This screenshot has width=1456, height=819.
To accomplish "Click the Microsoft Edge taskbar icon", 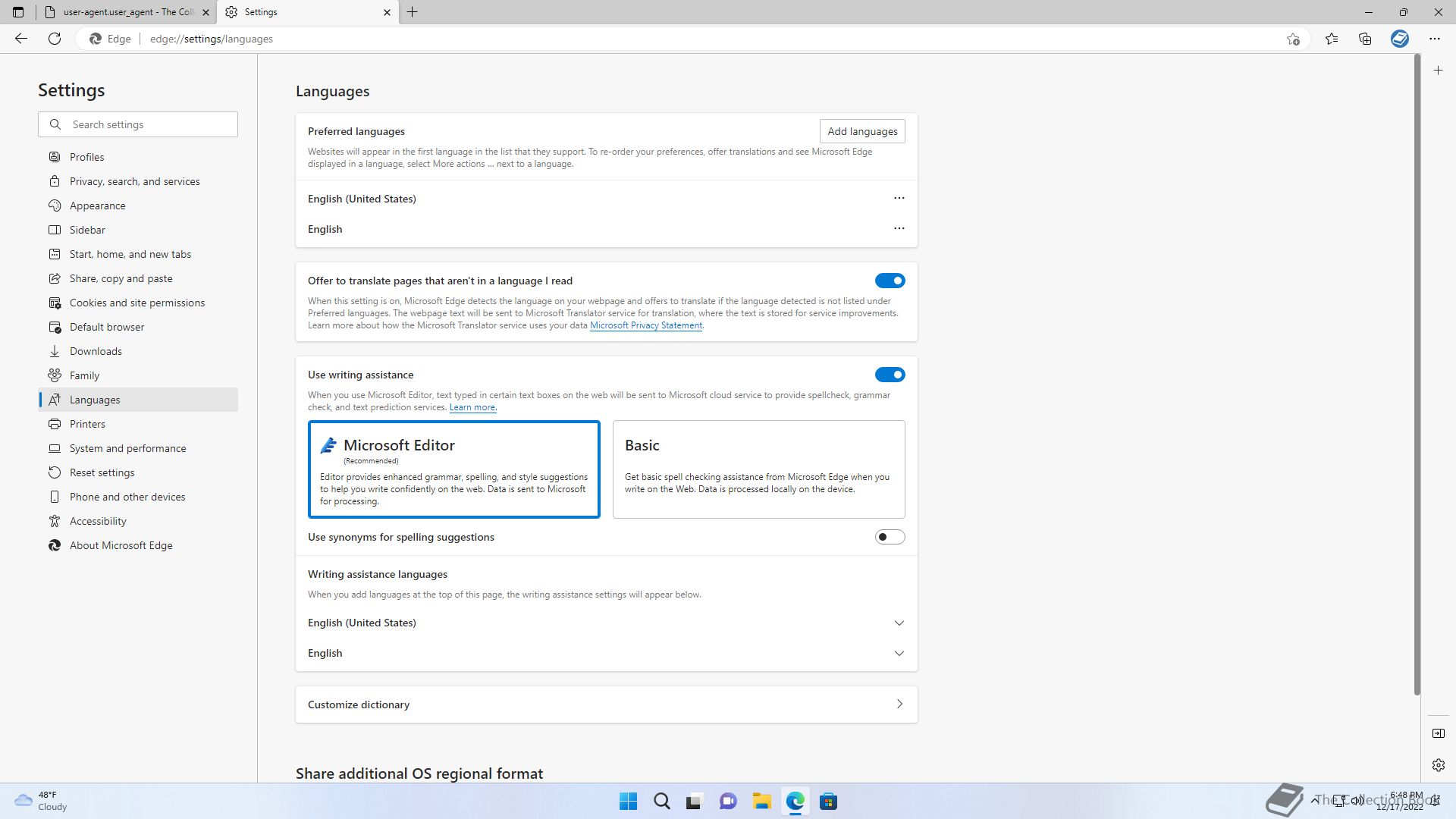I will (x=795, y=802).
